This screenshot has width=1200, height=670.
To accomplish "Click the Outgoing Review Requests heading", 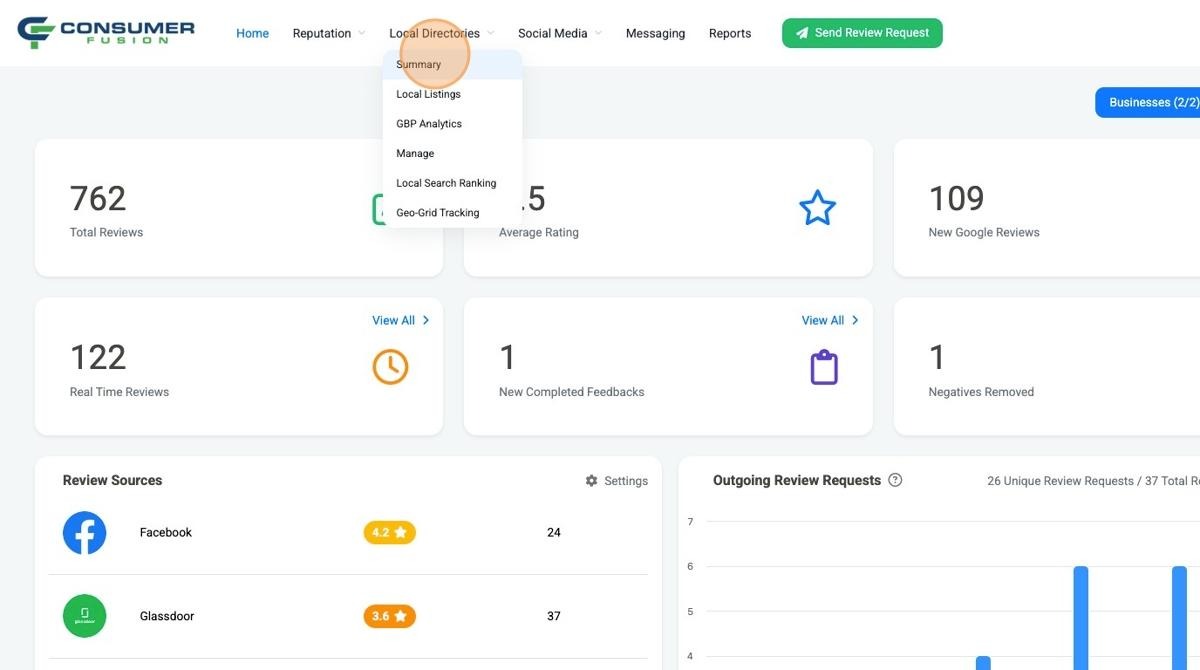I will pyautogui.click(x=797, y=480).
